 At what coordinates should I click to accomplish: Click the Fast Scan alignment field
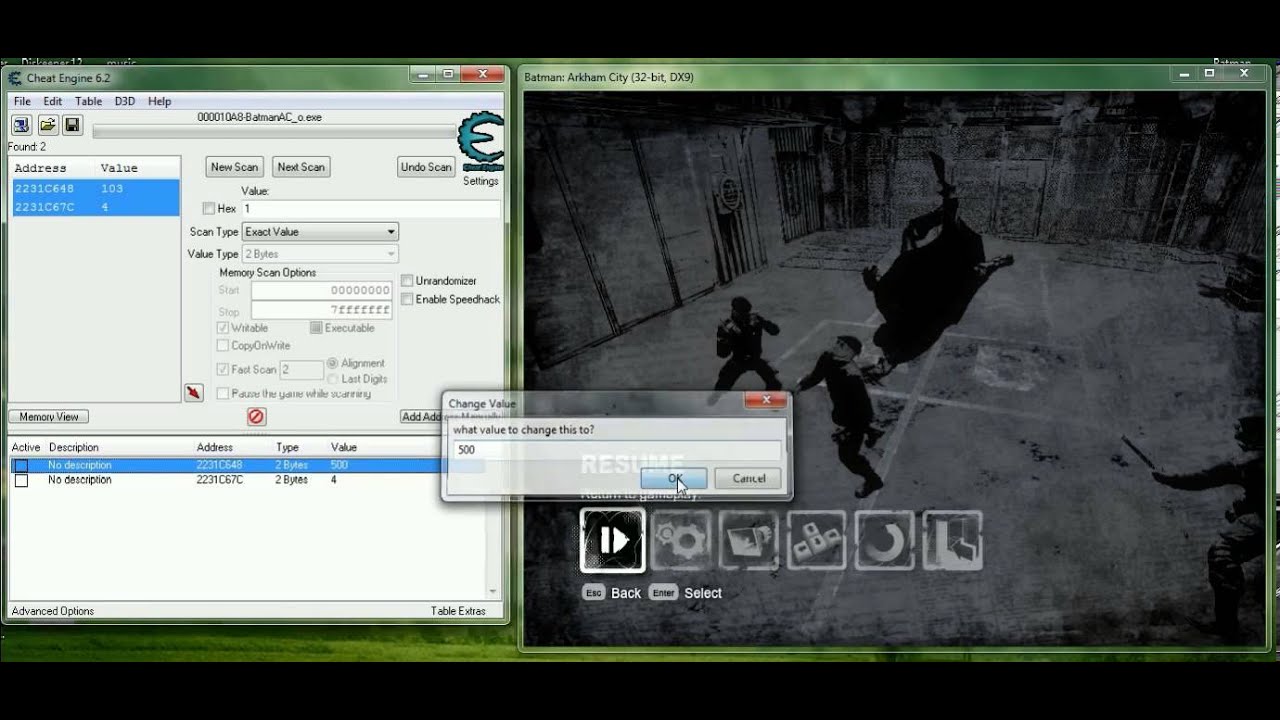[x=301, y=370]
